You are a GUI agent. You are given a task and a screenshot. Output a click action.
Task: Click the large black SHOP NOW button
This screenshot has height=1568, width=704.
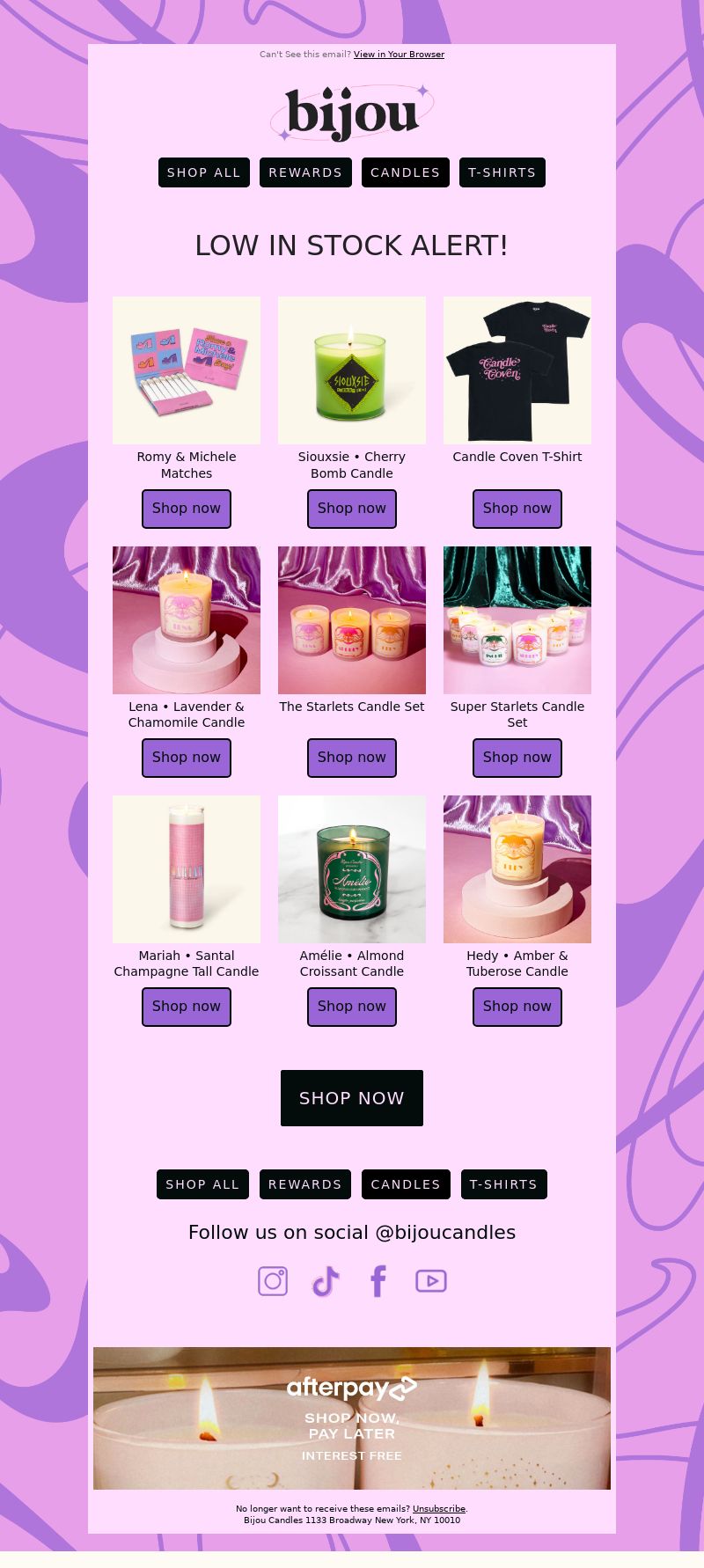click(352, 1098)
